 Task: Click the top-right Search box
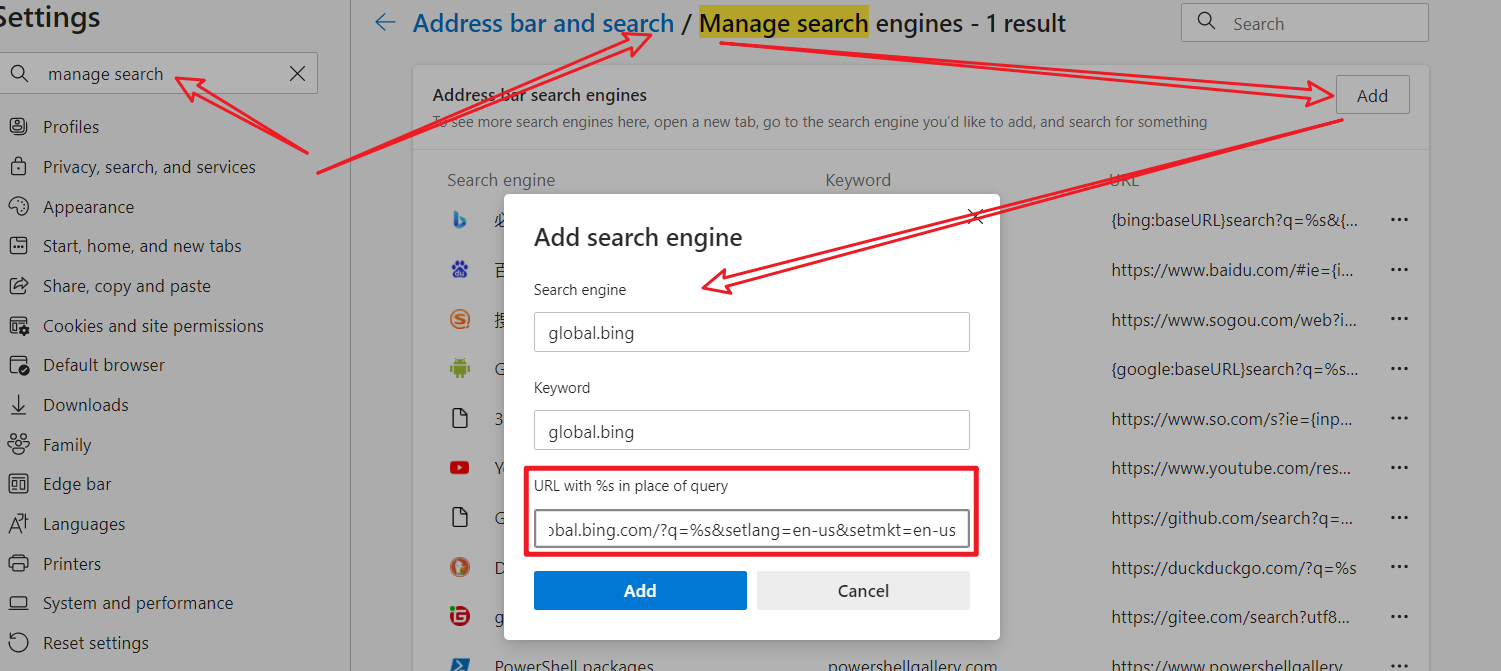[x=1305, y=23]
